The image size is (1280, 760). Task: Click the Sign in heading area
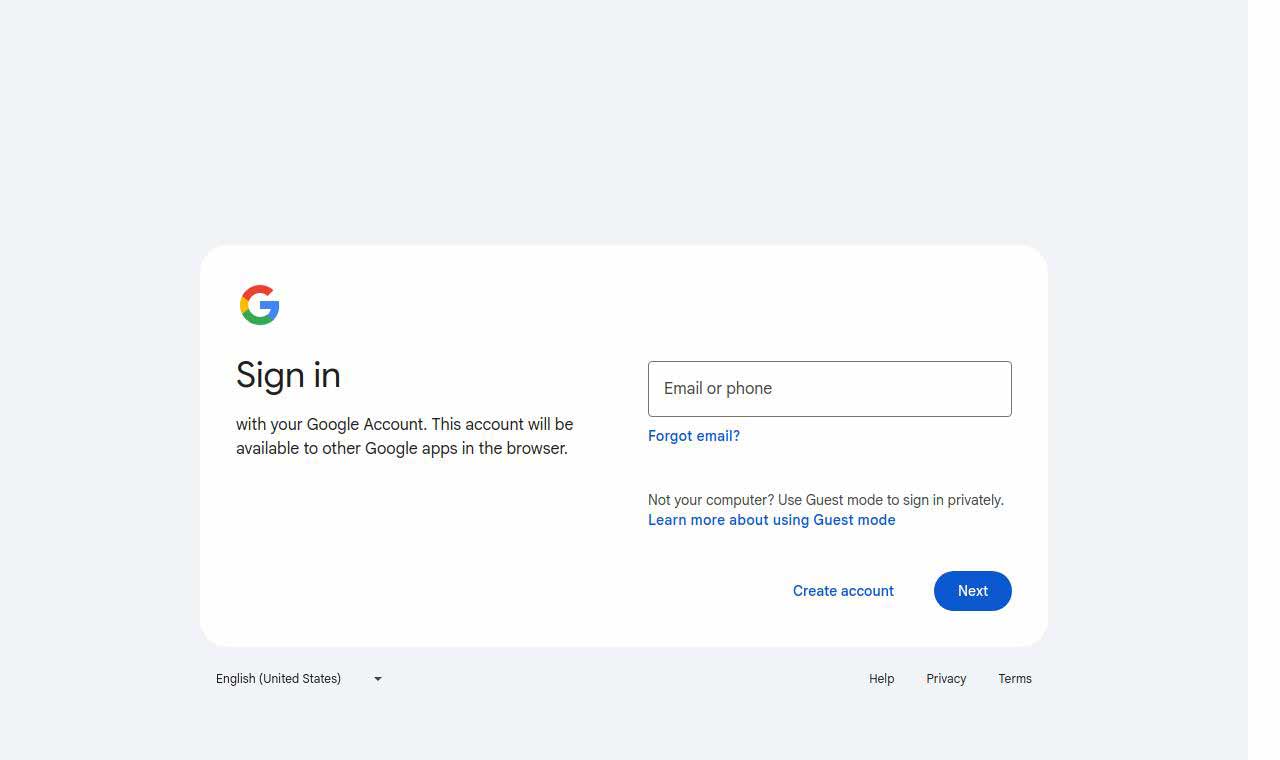click(x=288, y=375)
